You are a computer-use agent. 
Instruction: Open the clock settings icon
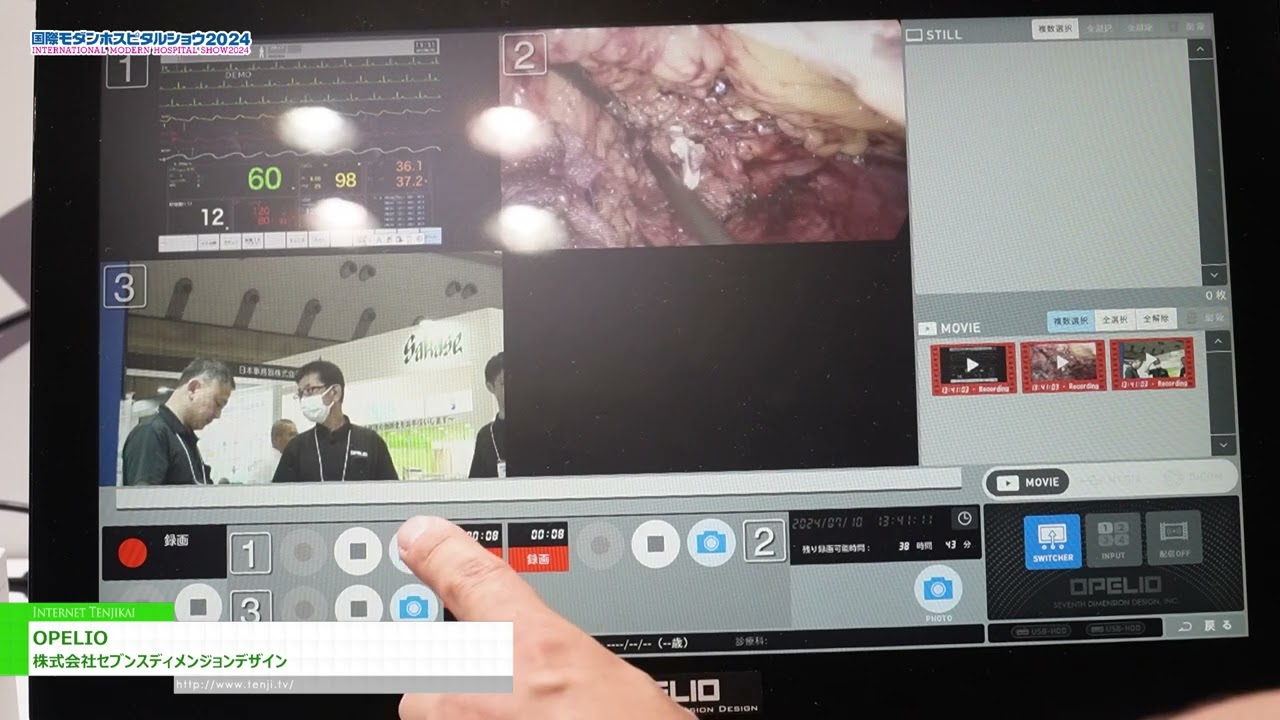tap(964, 518)
